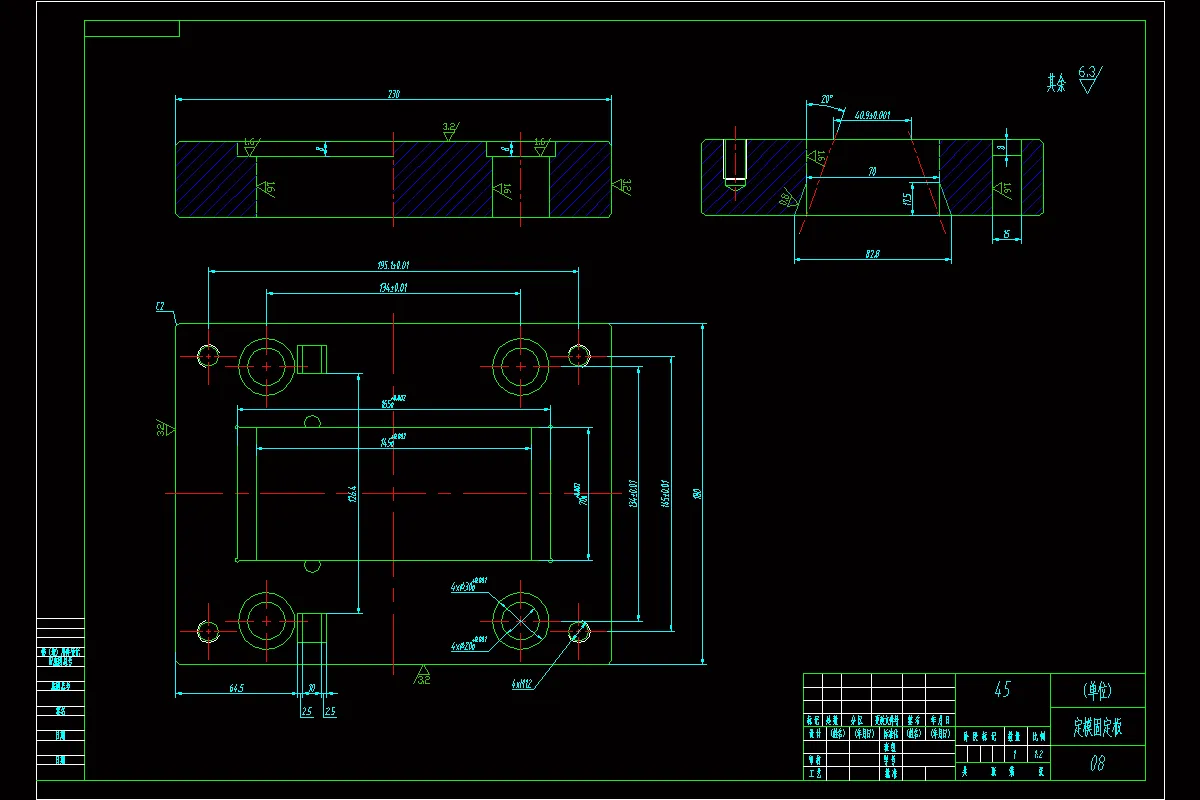Screen dimensions: 1200x800
Task: Select the C2 chamfer label
Action: click(160, 307)
